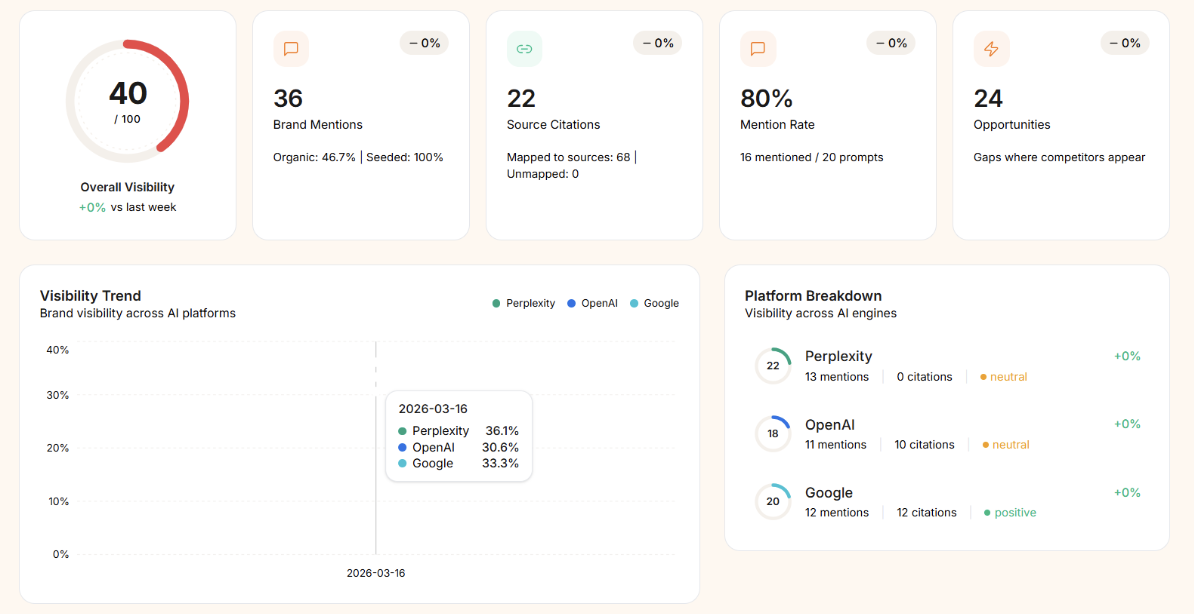Click Perplexity's '13 mentions' text
The height and width of the screenshot is (614, 1194).
point(837,377)
